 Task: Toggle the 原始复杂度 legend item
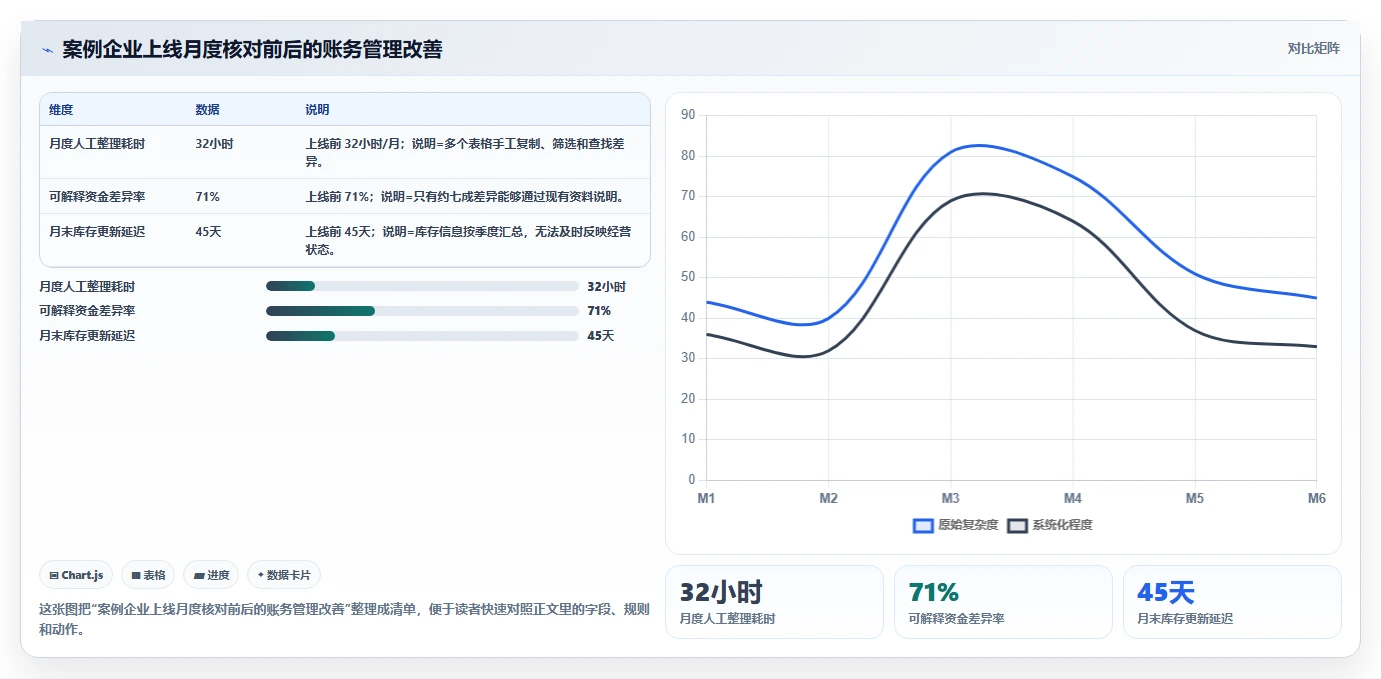coord(955,525)
